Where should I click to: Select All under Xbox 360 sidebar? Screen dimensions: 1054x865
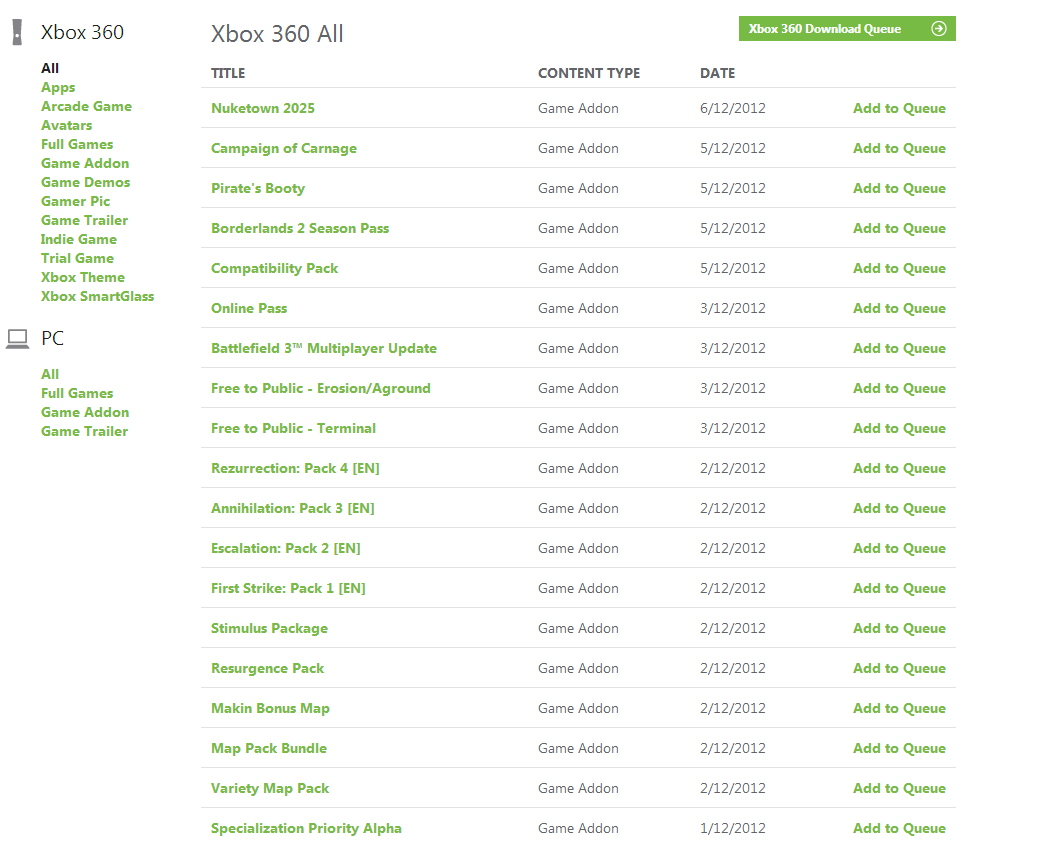pyautogui.click(x=50, y=69)
